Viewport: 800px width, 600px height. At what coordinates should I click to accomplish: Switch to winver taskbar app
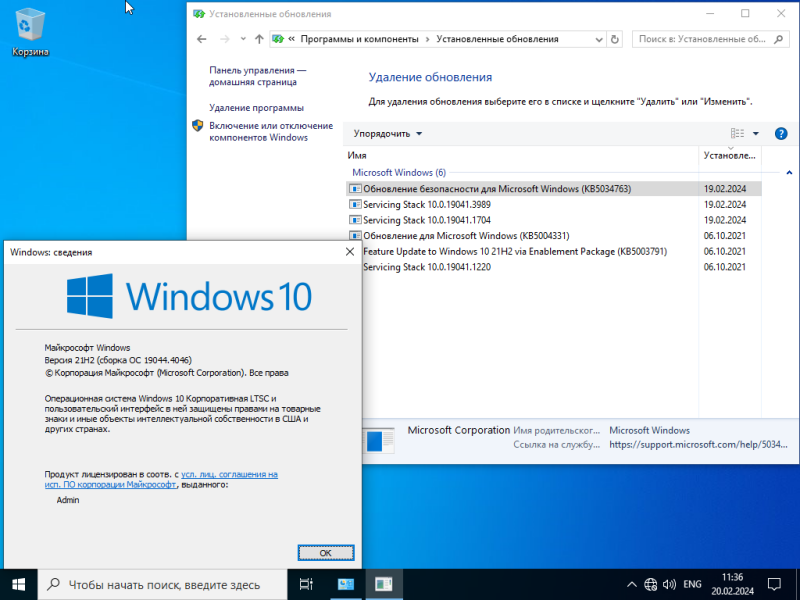384,585
